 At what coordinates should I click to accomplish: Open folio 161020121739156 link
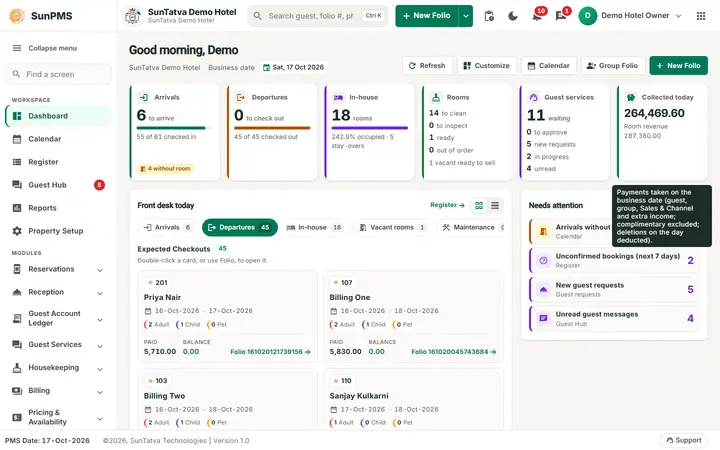[270, 352]
